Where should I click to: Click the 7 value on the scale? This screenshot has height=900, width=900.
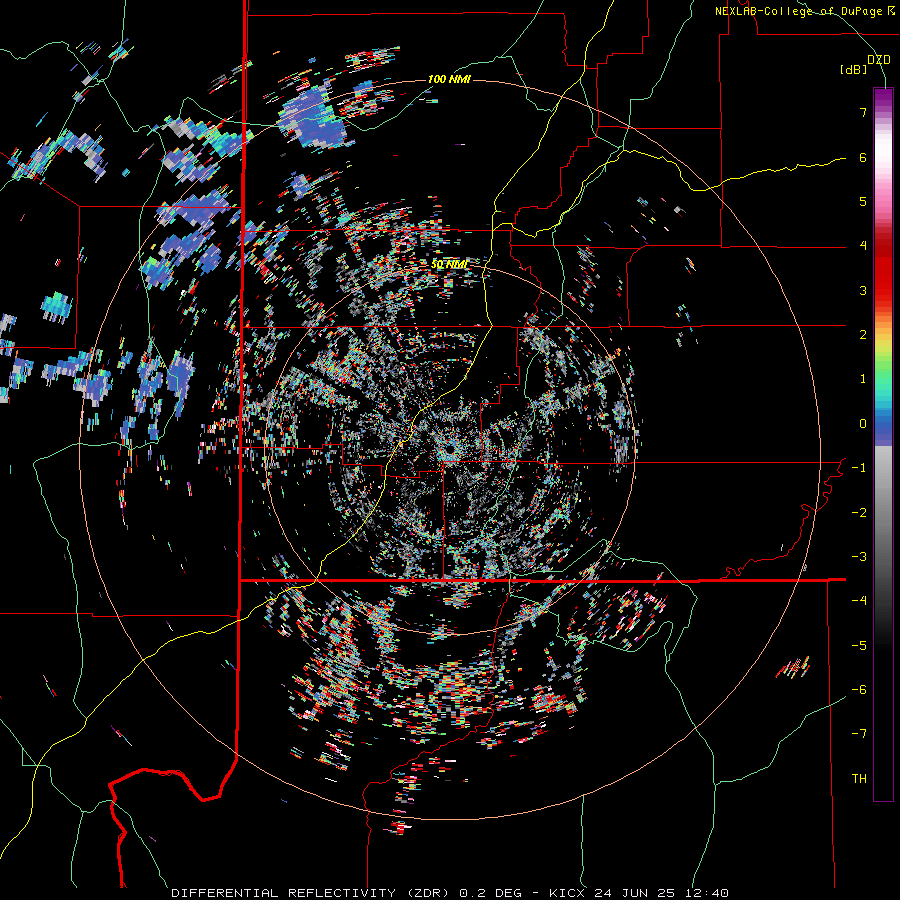[863, 112]
